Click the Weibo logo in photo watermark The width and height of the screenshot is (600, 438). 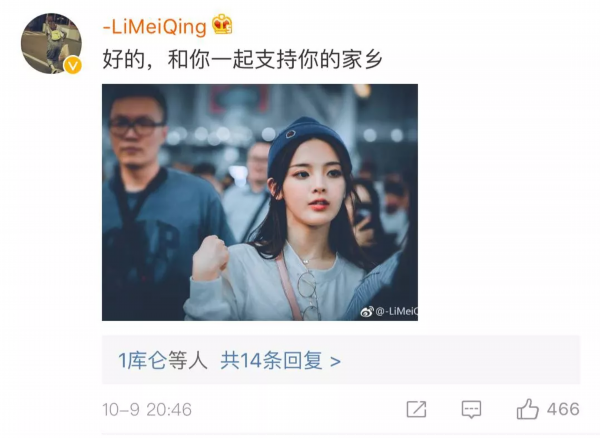[x=367, y=312]
